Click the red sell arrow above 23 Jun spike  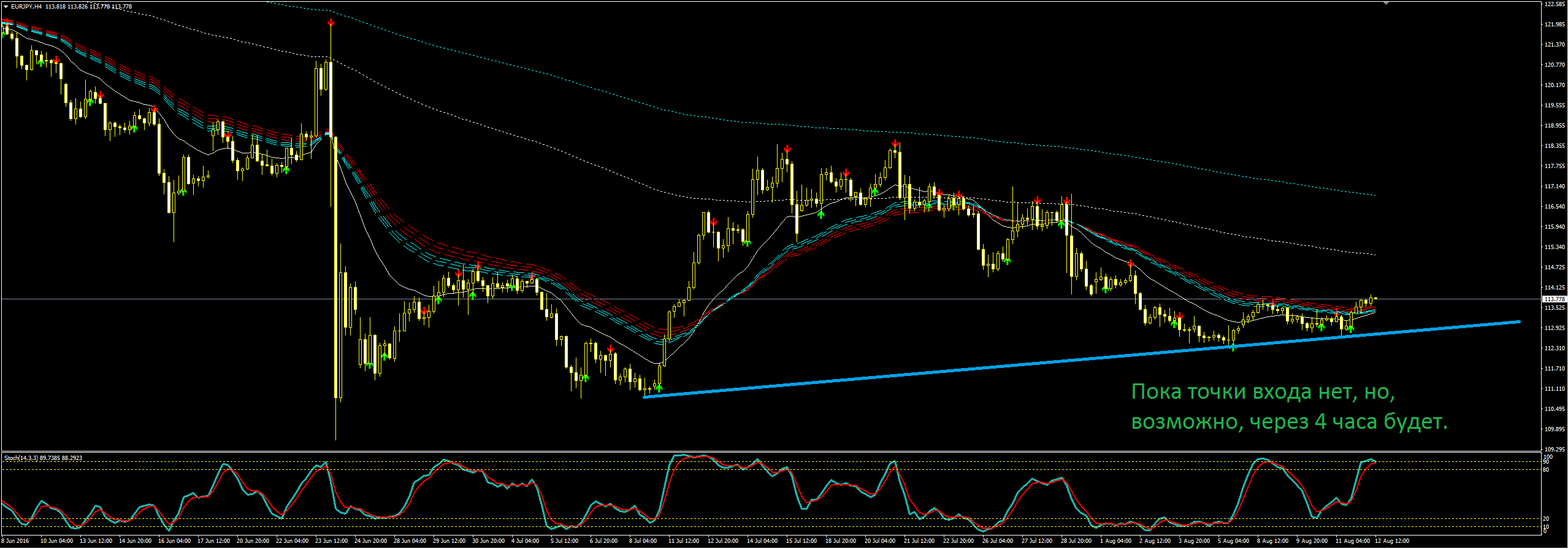point(331,23)
